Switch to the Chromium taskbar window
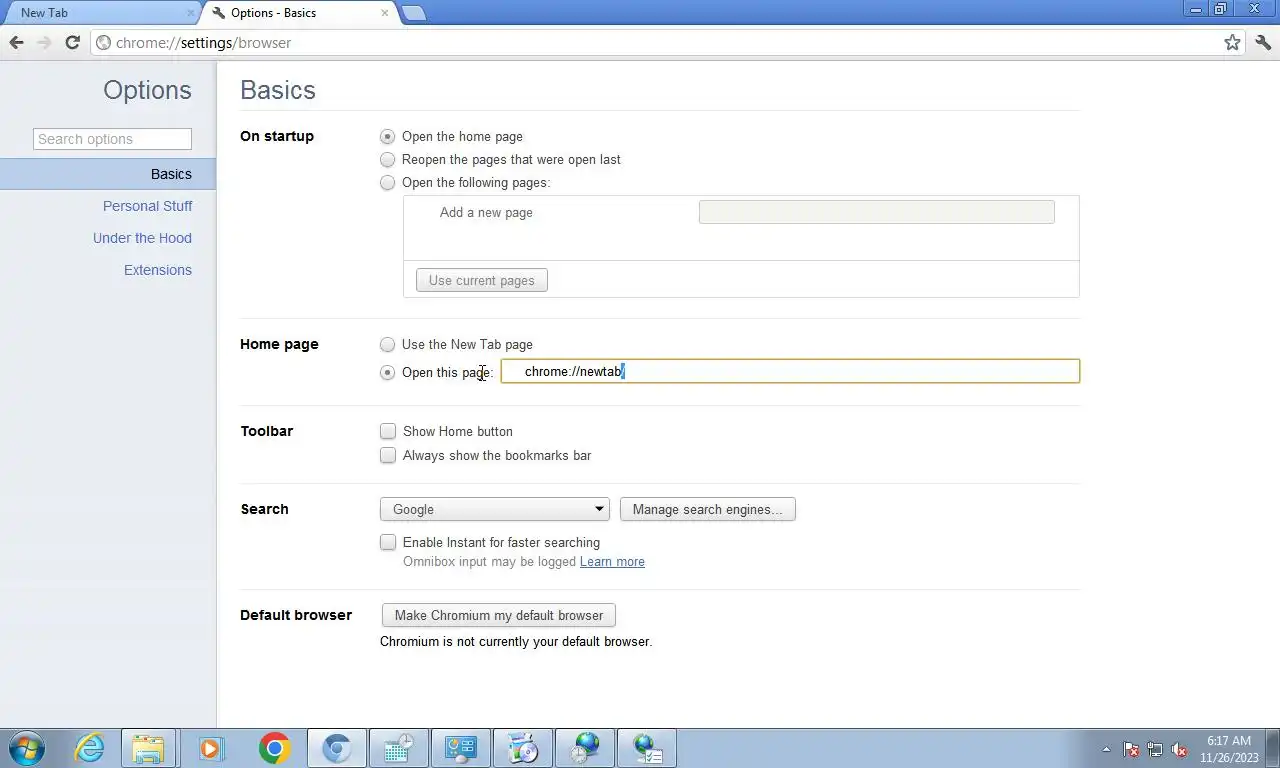 [336, 748]
